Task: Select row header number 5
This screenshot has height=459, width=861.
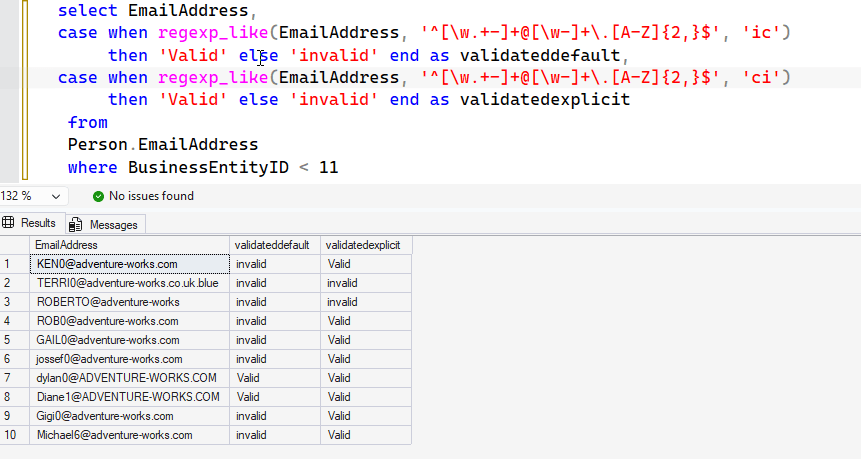Action: (15, 340)
